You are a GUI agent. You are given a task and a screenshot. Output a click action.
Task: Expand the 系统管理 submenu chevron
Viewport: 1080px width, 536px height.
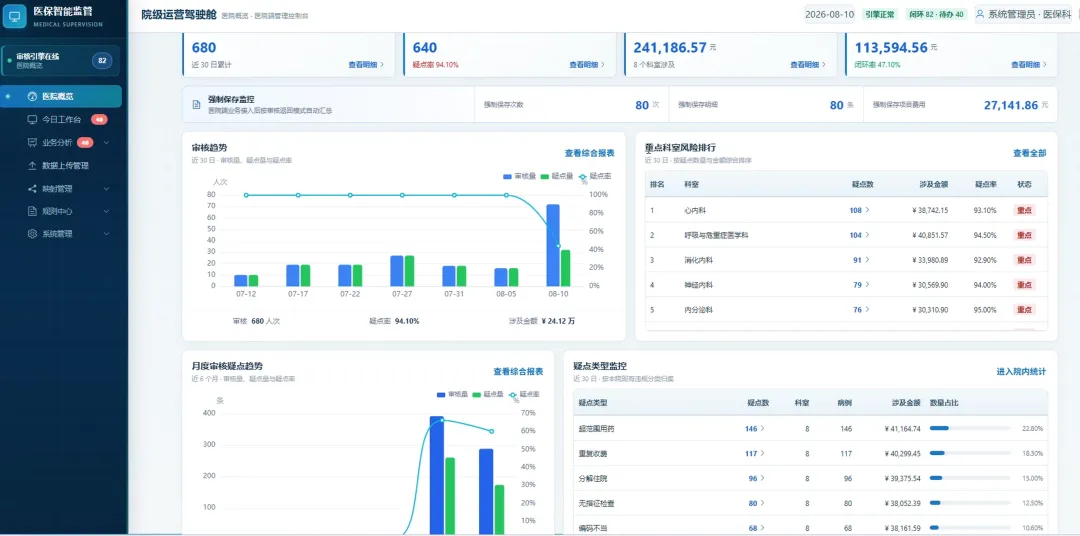pyautogui.click(x=107, y=234)
